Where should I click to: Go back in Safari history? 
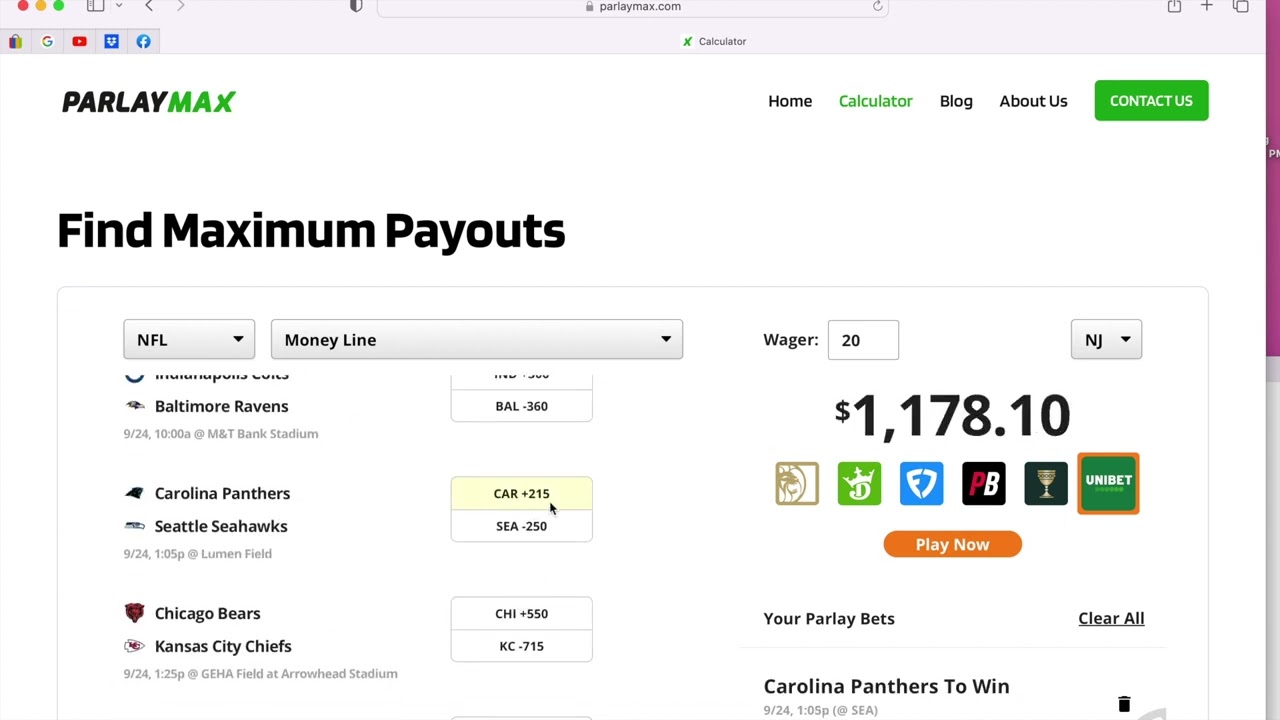click(x=149, y=6)
